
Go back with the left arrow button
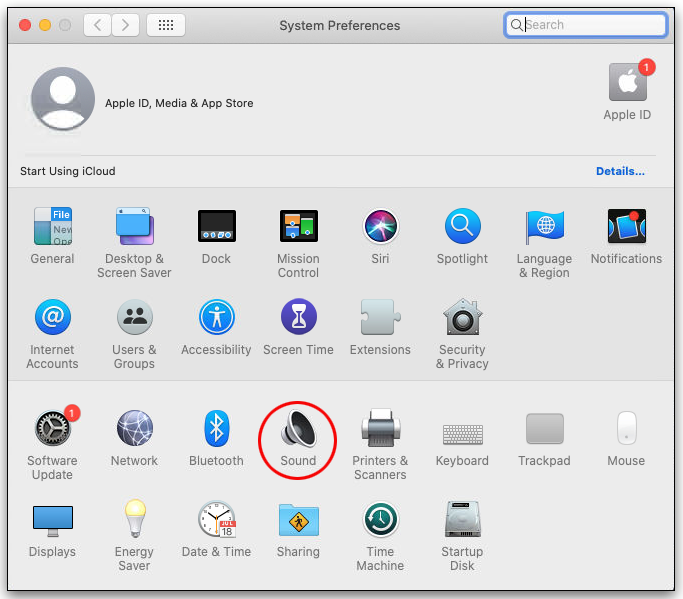point(98,25)
